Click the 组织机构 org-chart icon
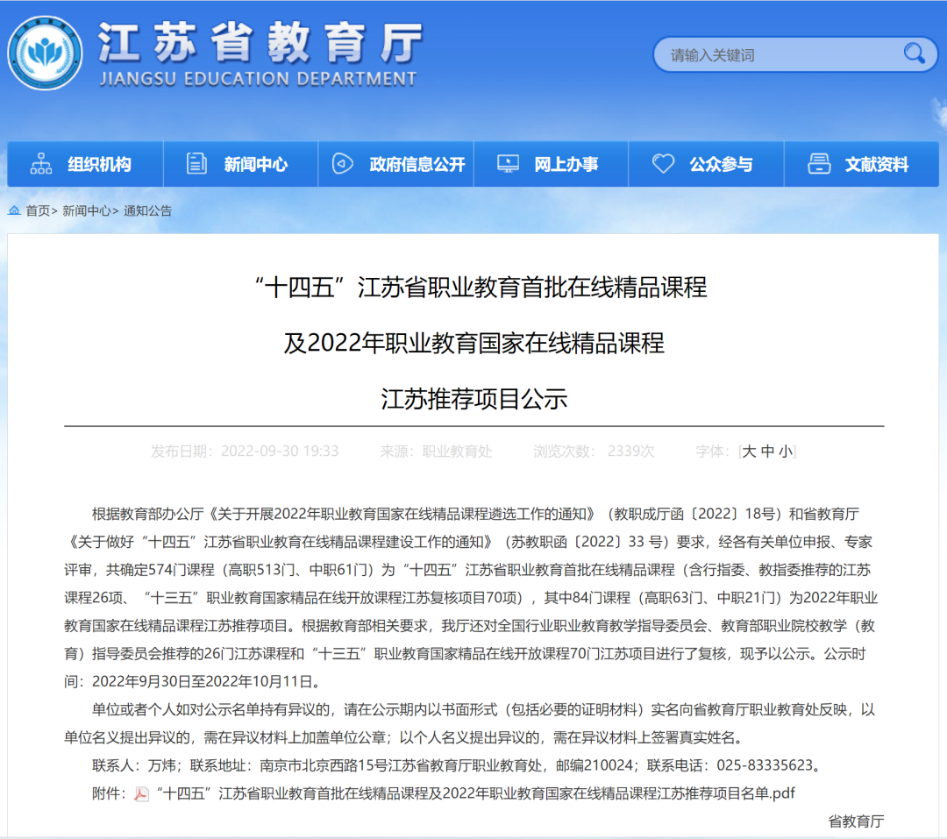The image size is (947, 839). coord(41,164)
